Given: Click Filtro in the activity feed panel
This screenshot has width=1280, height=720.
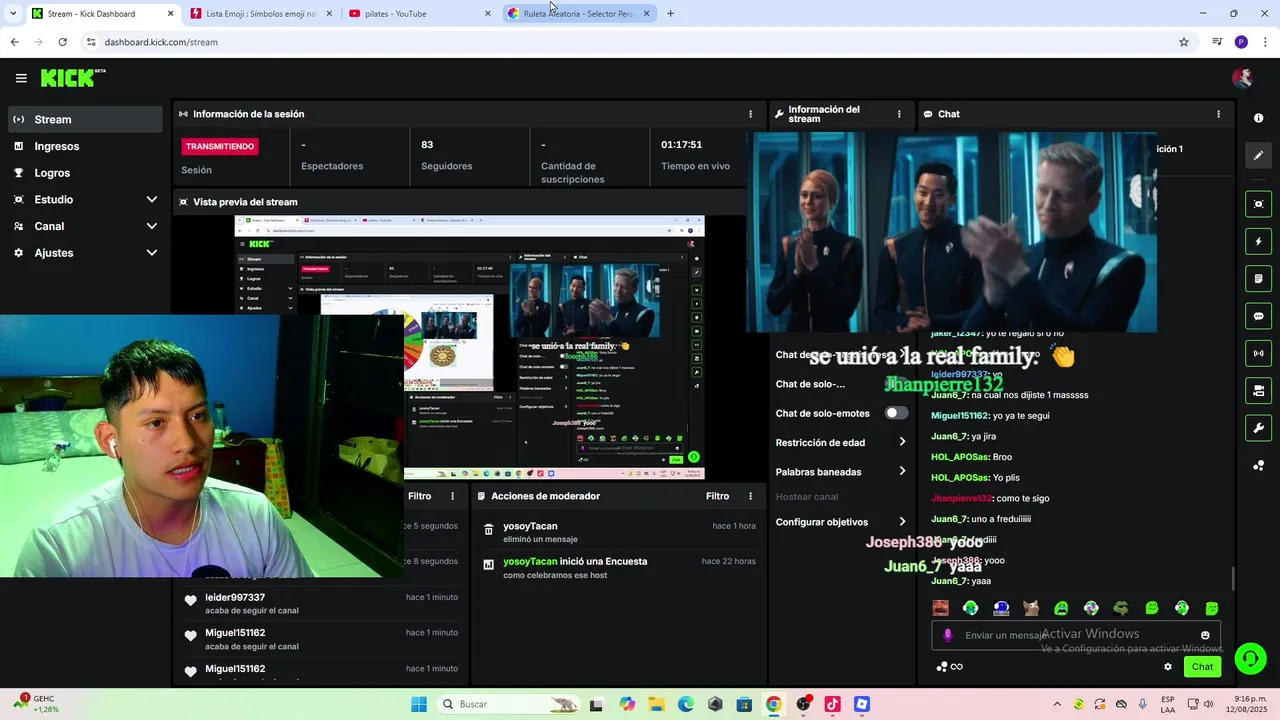Looking at the screenshot, I should [x=419, y=496].
